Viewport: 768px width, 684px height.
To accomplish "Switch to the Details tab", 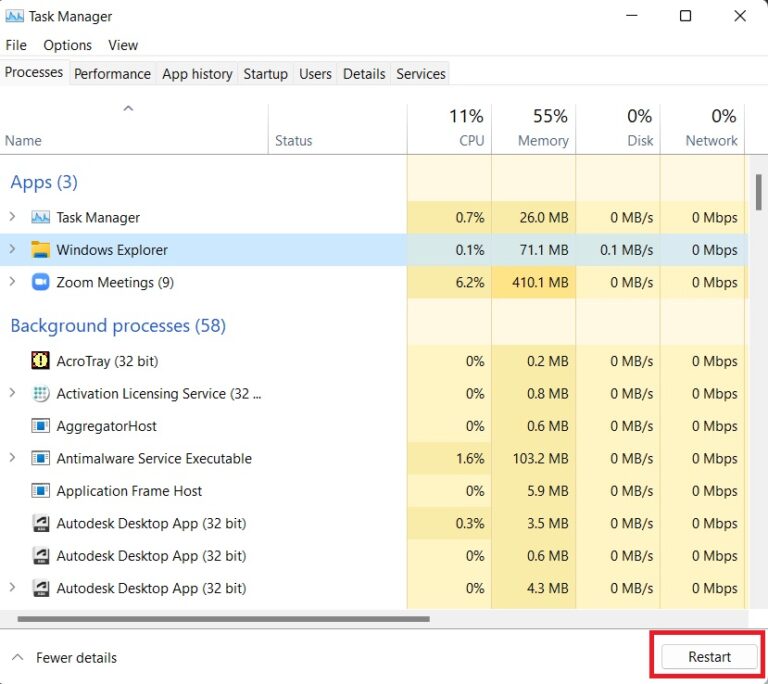I will (364, 73).
